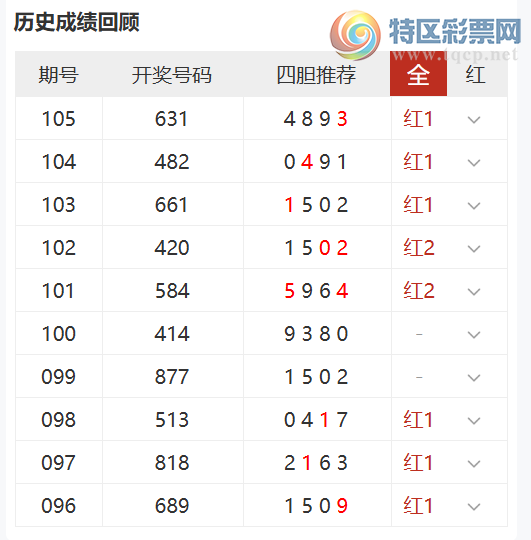Click the 红2 result for issue 102
Image resolution: width=531 pixels, height=540 pixels.
[418, 248]
